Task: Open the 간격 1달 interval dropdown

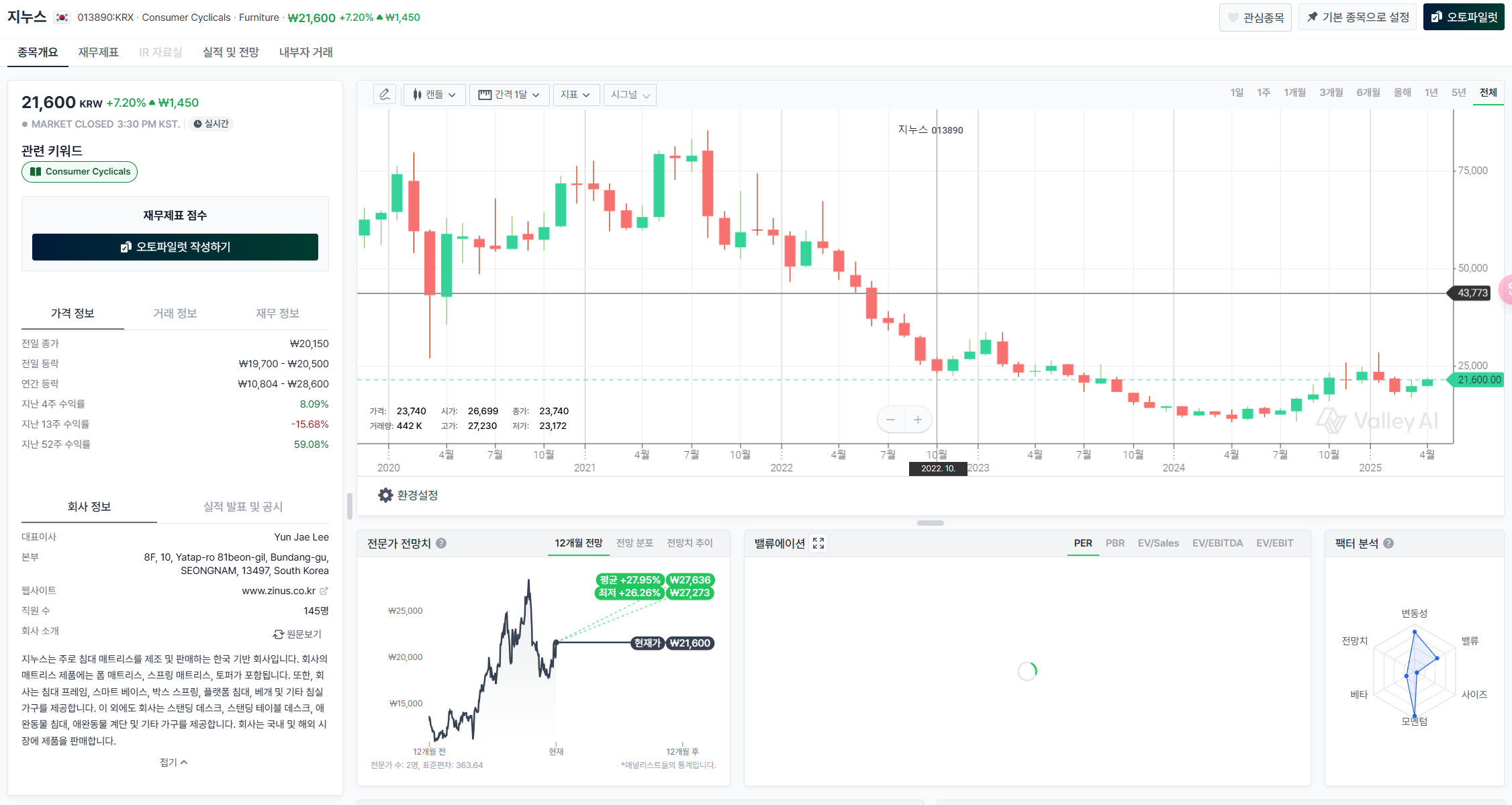Action: [x=509, y=95]
